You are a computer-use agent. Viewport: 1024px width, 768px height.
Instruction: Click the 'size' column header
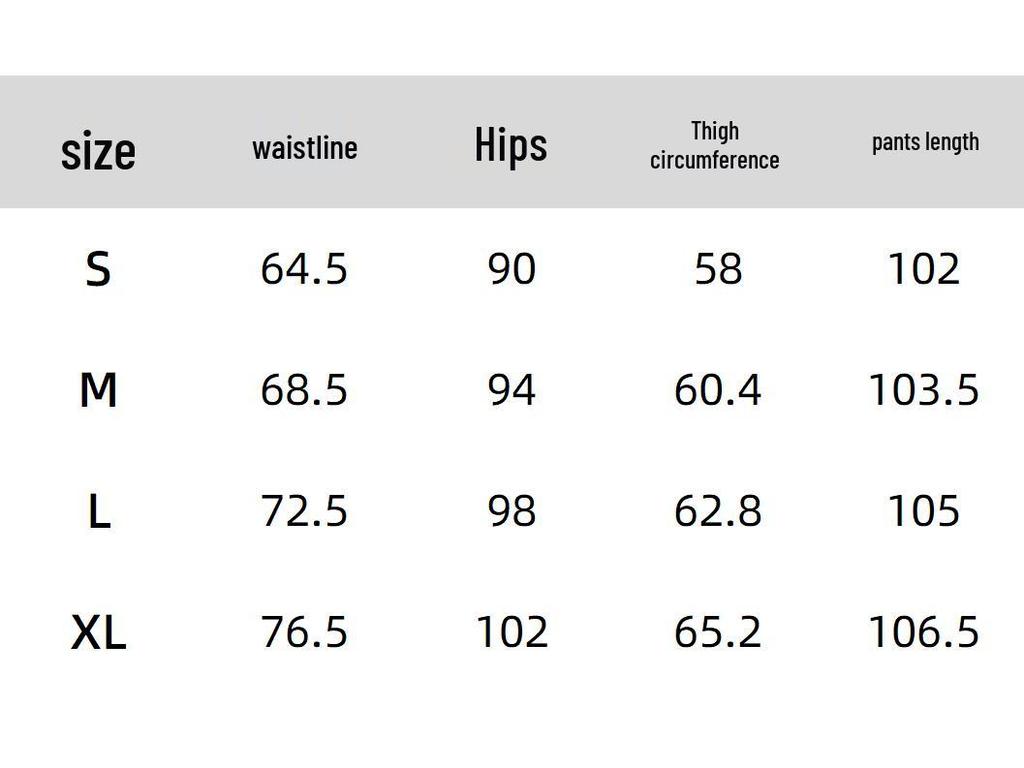tap(98, 152)
